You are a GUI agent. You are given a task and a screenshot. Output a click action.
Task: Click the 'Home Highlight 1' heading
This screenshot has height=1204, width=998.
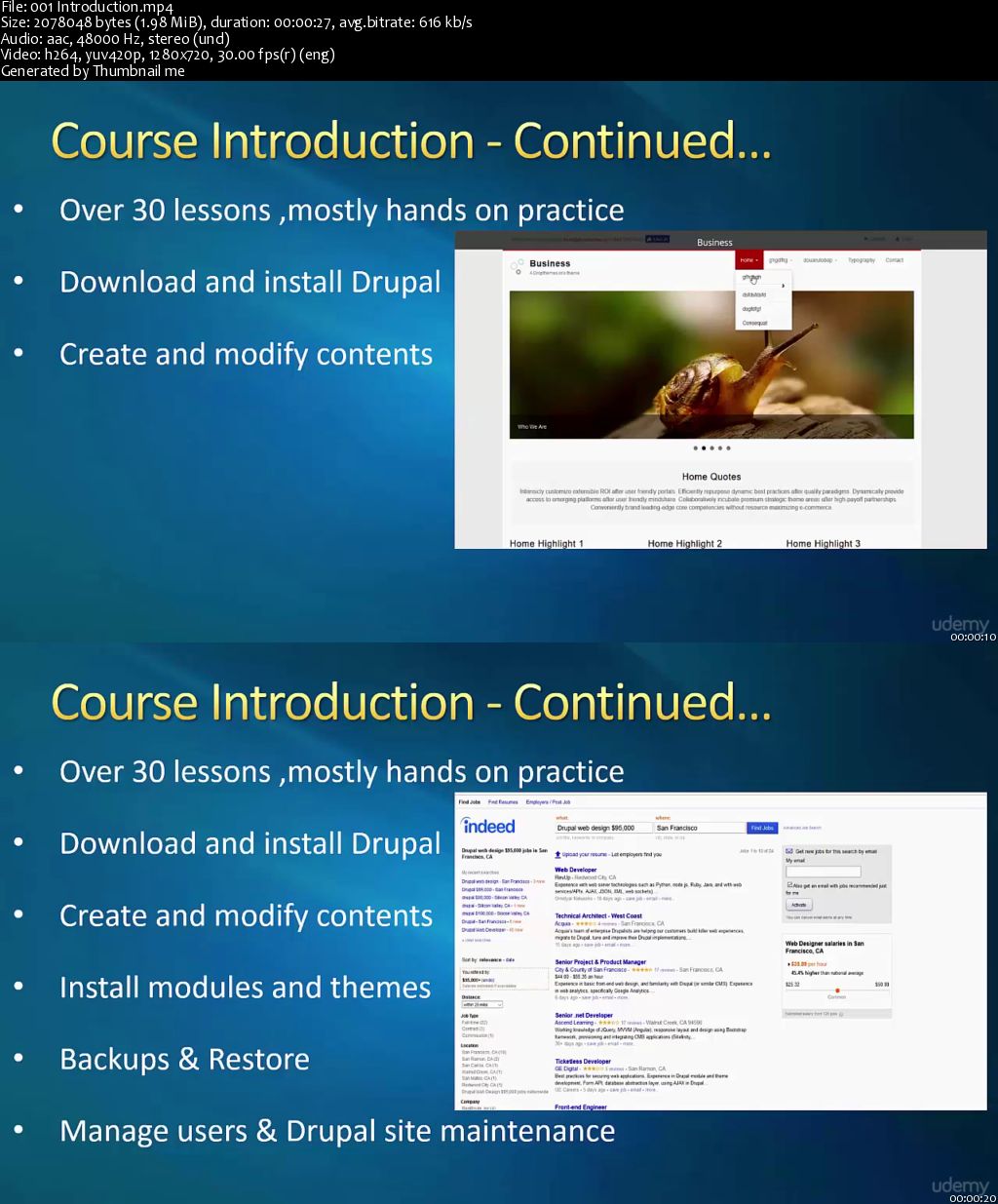[x=547, y=544]
